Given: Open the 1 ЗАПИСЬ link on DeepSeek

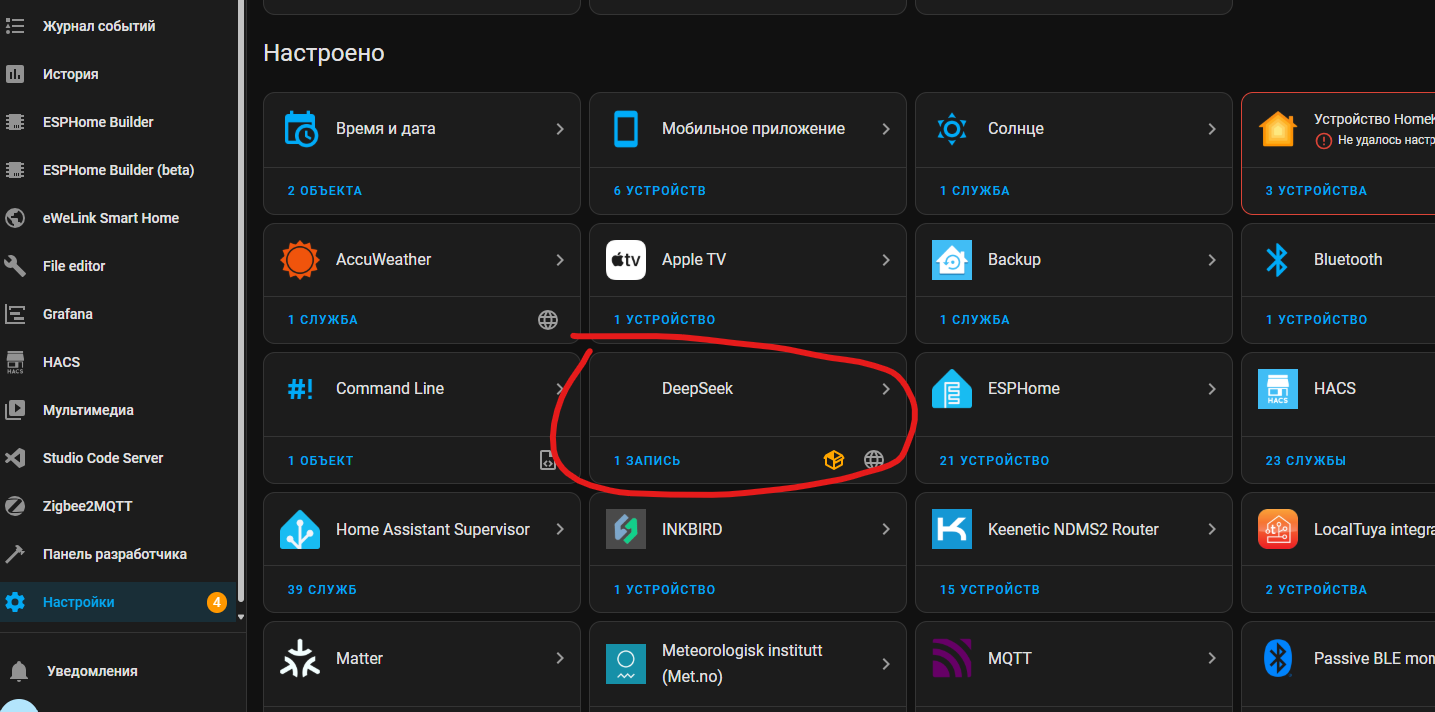Looking at the screenshot, I should point(647,461).
